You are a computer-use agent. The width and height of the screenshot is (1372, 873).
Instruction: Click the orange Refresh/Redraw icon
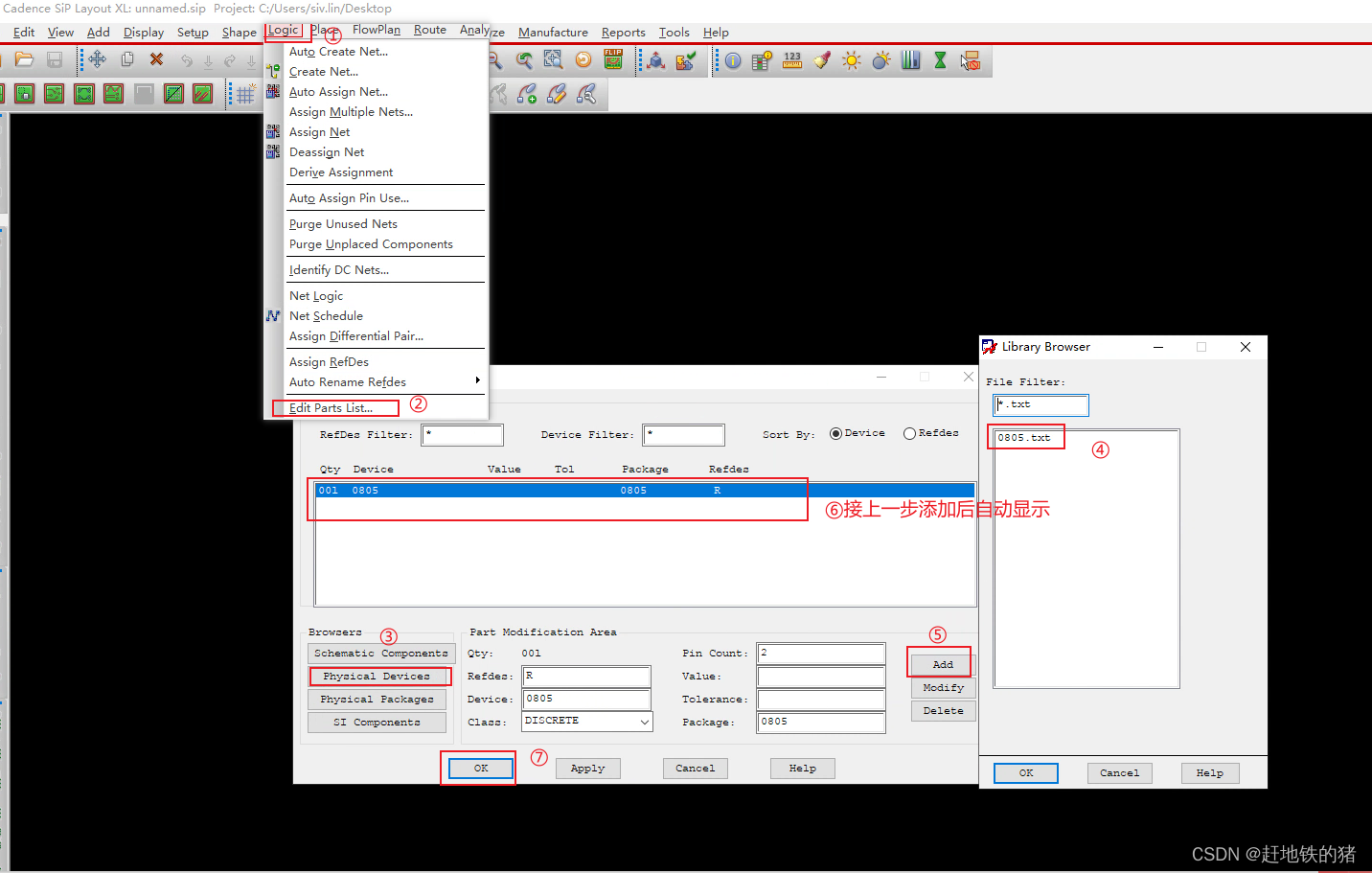pyautogui.click(x=583, y=60)
